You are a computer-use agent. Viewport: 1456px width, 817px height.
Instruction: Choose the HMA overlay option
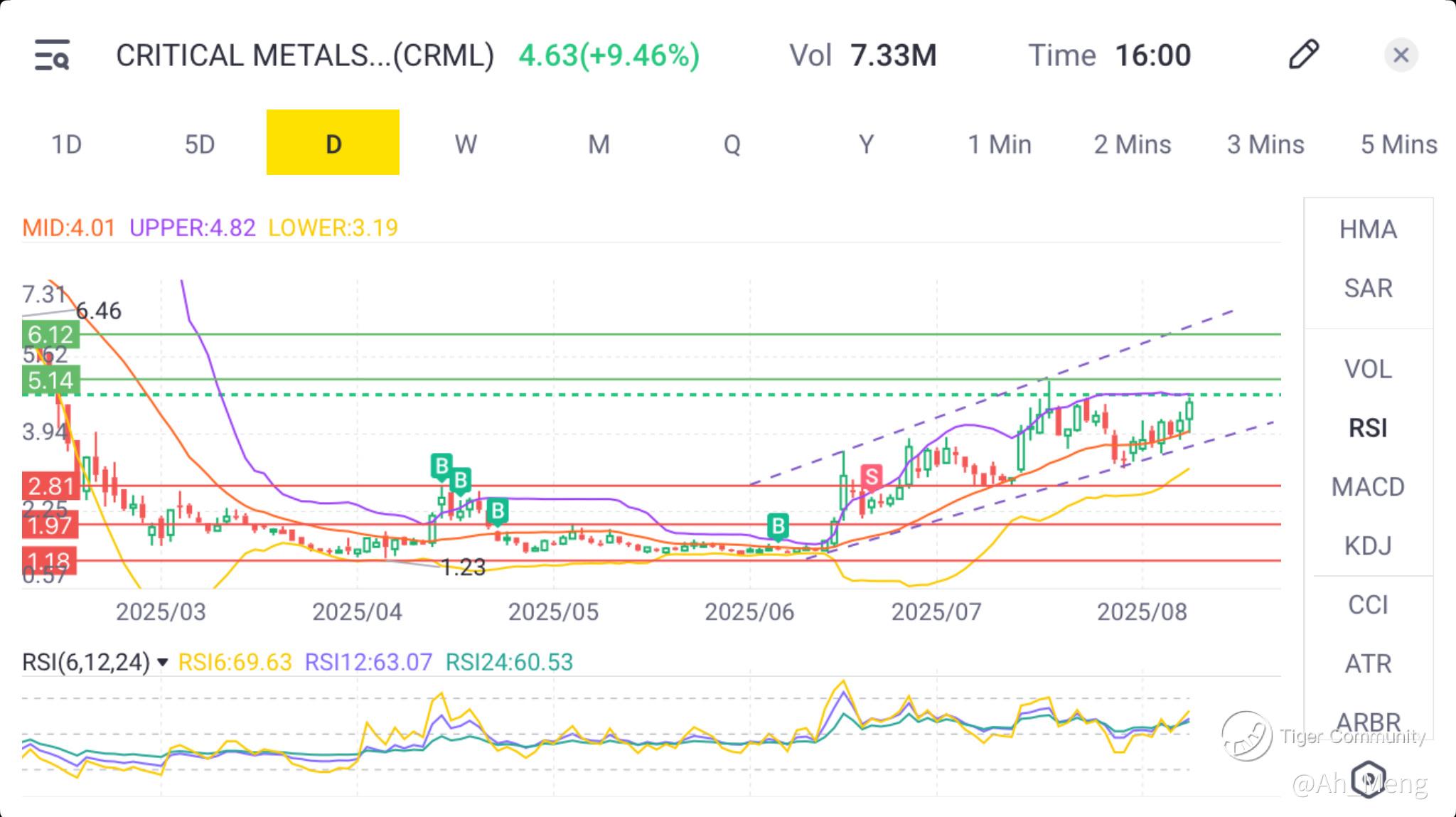[x=1367, y=230]
